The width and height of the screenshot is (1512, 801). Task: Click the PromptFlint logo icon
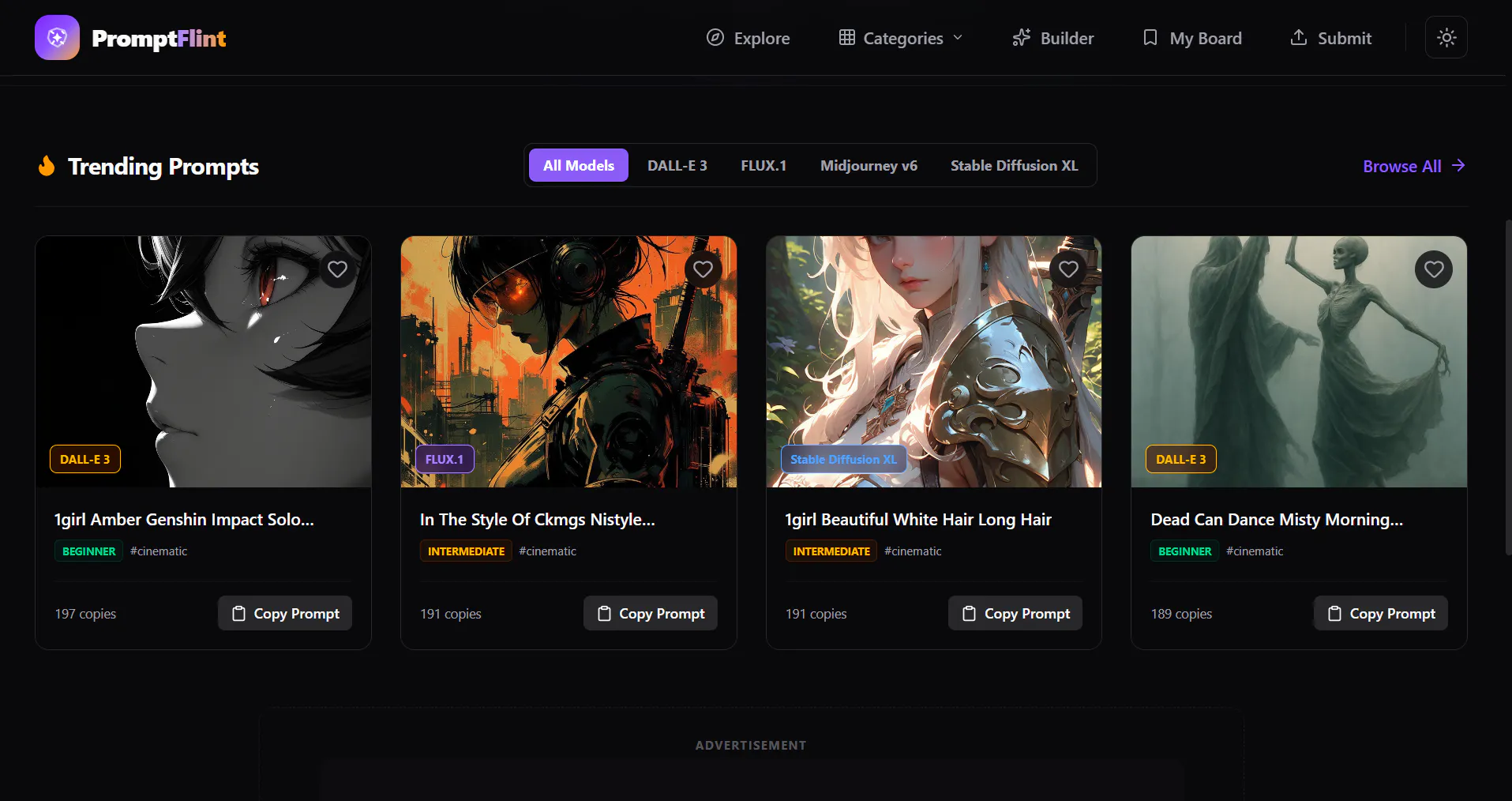tap(57, 37)
